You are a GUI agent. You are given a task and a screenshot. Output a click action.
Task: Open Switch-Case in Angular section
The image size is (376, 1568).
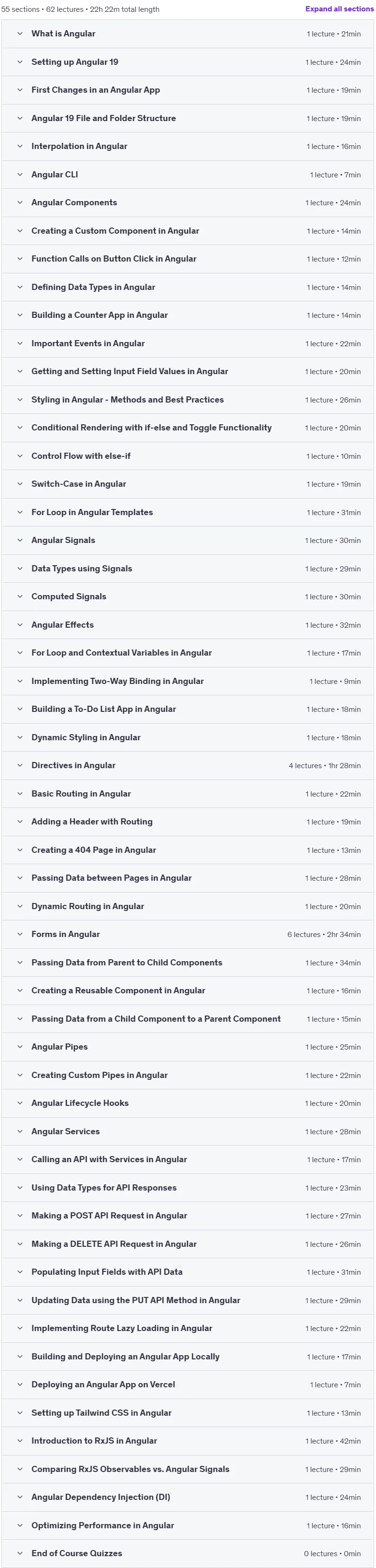(x=79, y=484)
